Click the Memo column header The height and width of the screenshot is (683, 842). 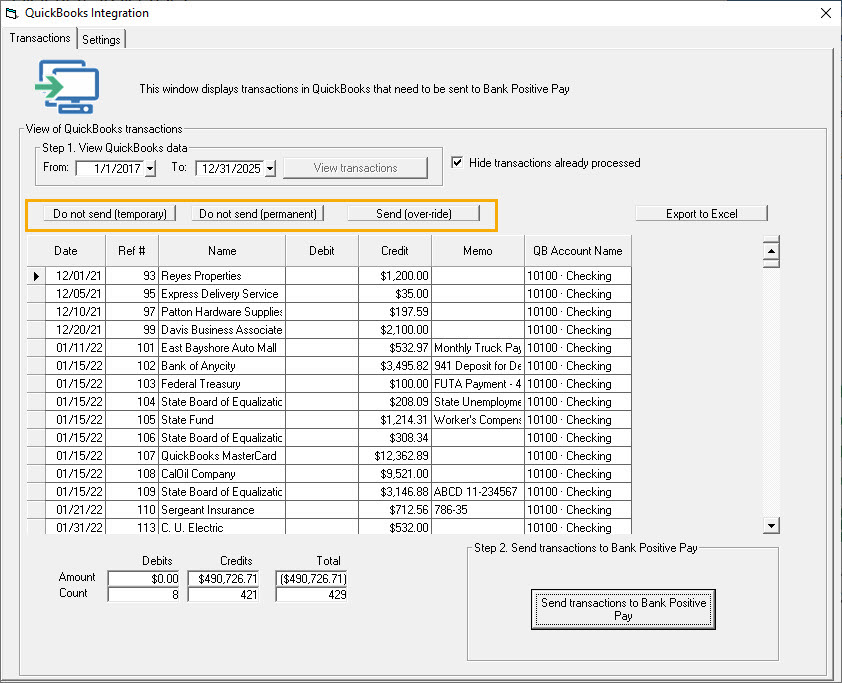[x=477, y=251]
